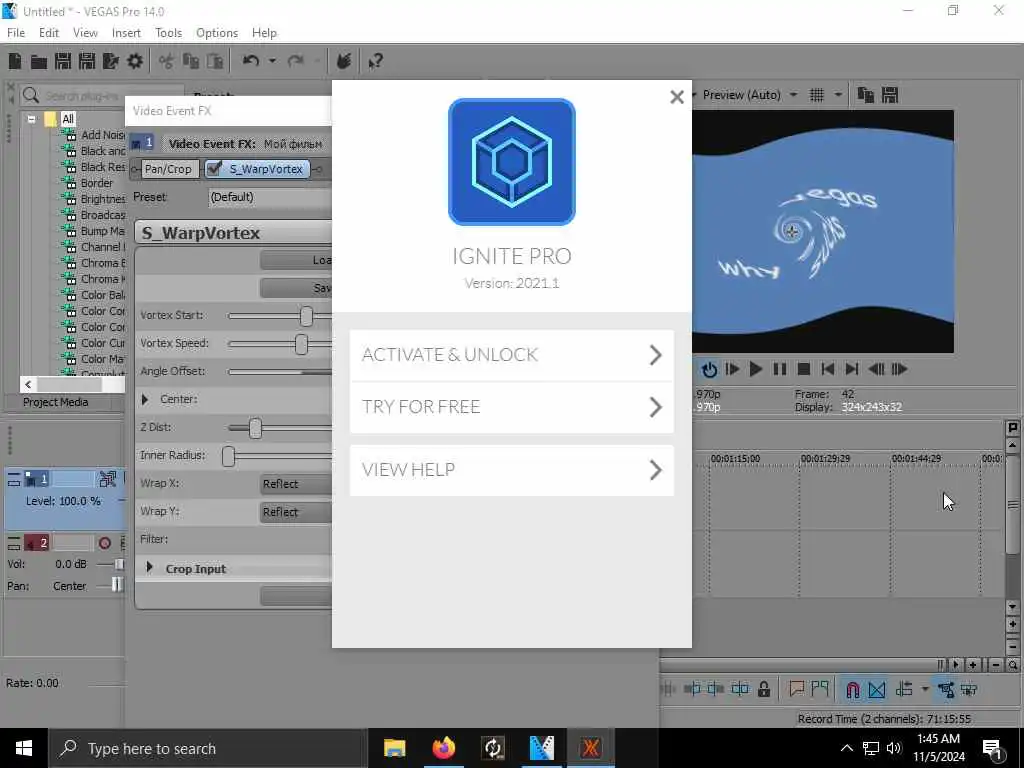Click Play From Start in preview
1024x768 pixels.
point(732,370)
